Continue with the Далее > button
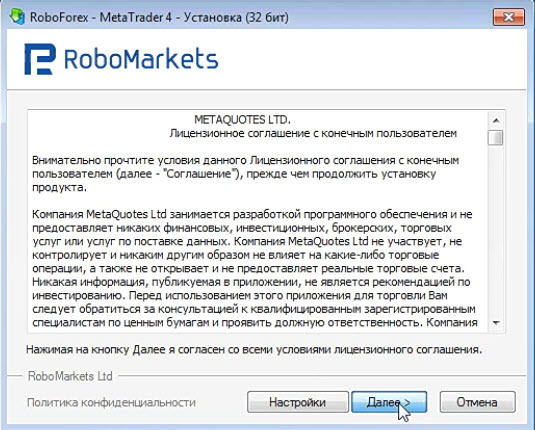The image size is (535, 430). click(389, 402)
